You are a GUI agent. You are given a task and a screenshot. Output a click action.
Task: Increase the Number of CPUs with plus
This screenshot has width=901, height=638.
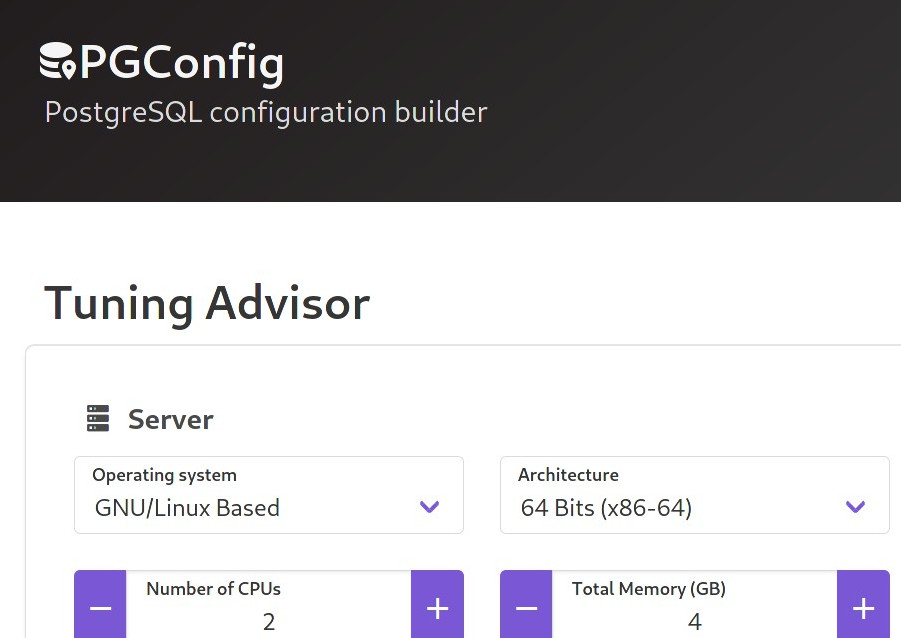pos(437,606)
